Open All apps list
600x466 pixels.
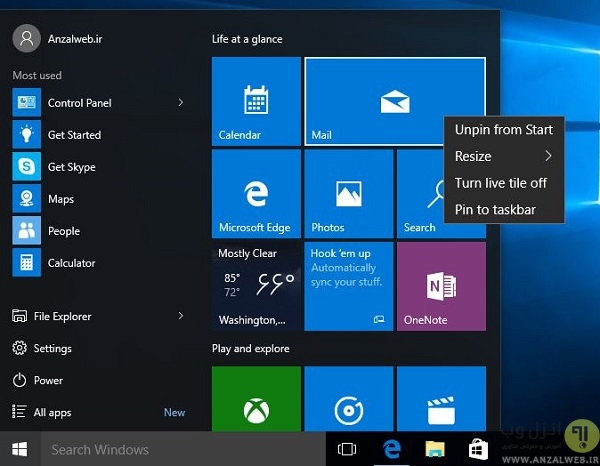[x=54, y=412]
